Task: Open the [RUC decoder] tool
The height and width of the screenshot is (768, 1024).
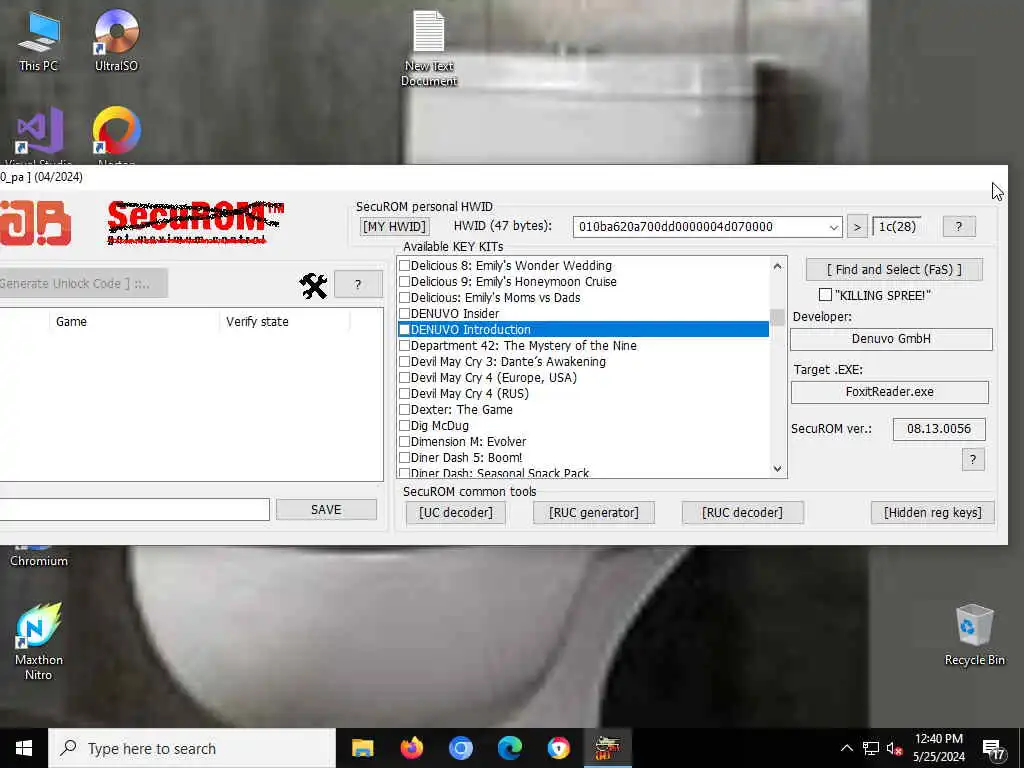Action: pos(743,513)
